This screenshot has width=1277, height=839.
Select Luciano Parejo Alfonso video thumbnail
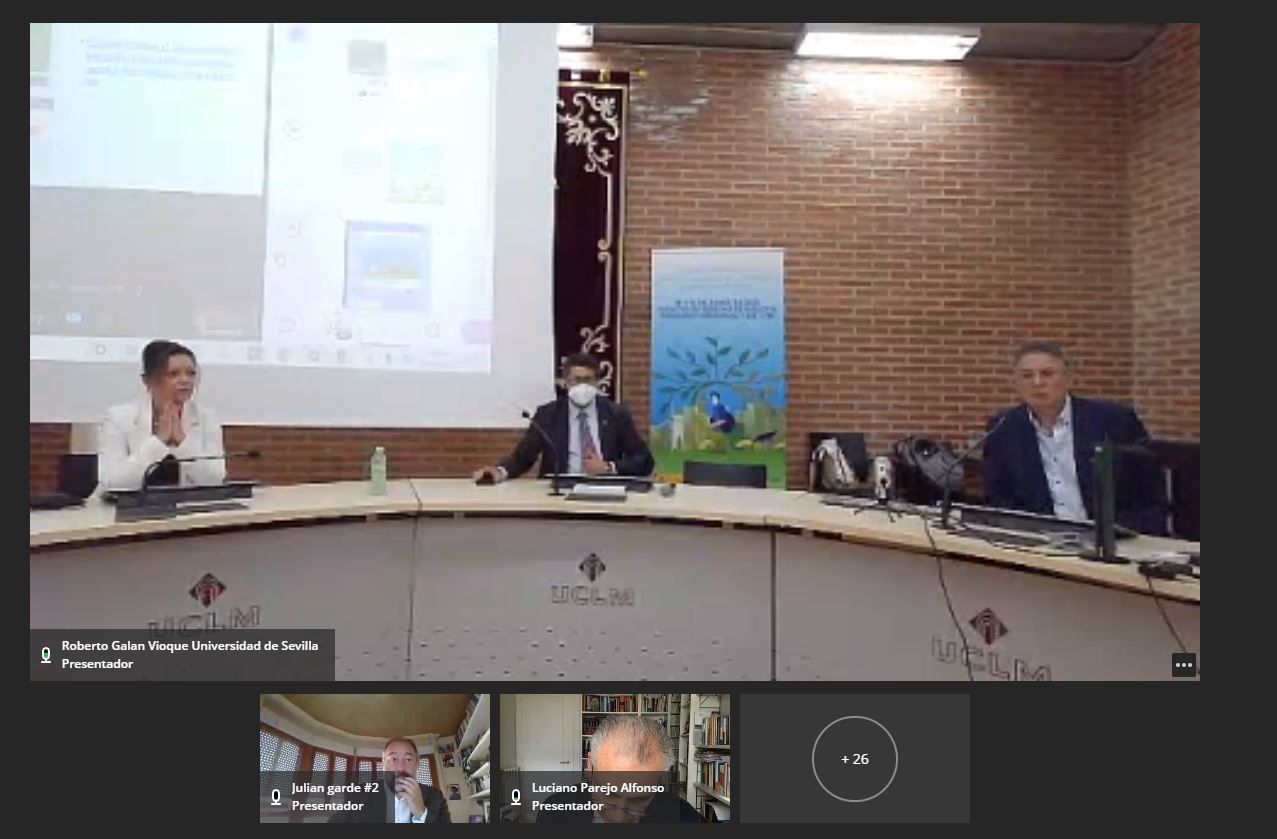pyautogui.click(x=615, y=740)
